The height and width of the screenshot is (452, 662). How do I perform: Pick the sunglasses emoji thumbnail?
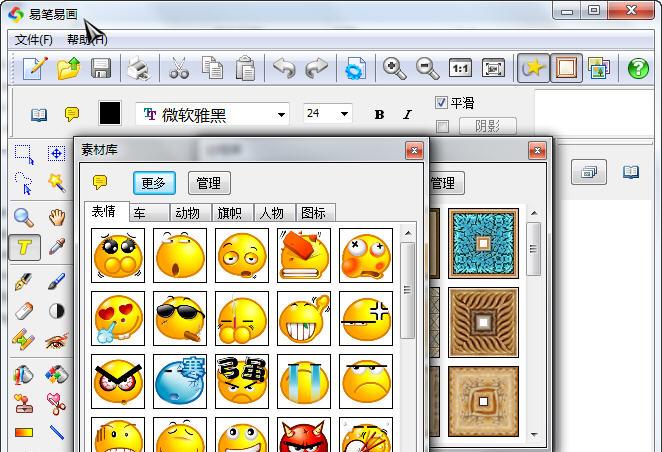click(x=180, y=317)
